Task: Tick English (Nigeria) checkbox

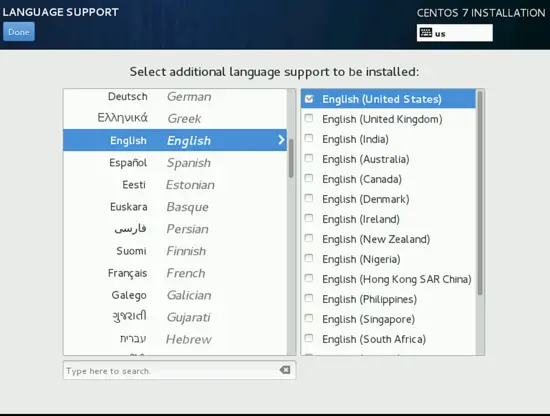Action: point(309,258)
